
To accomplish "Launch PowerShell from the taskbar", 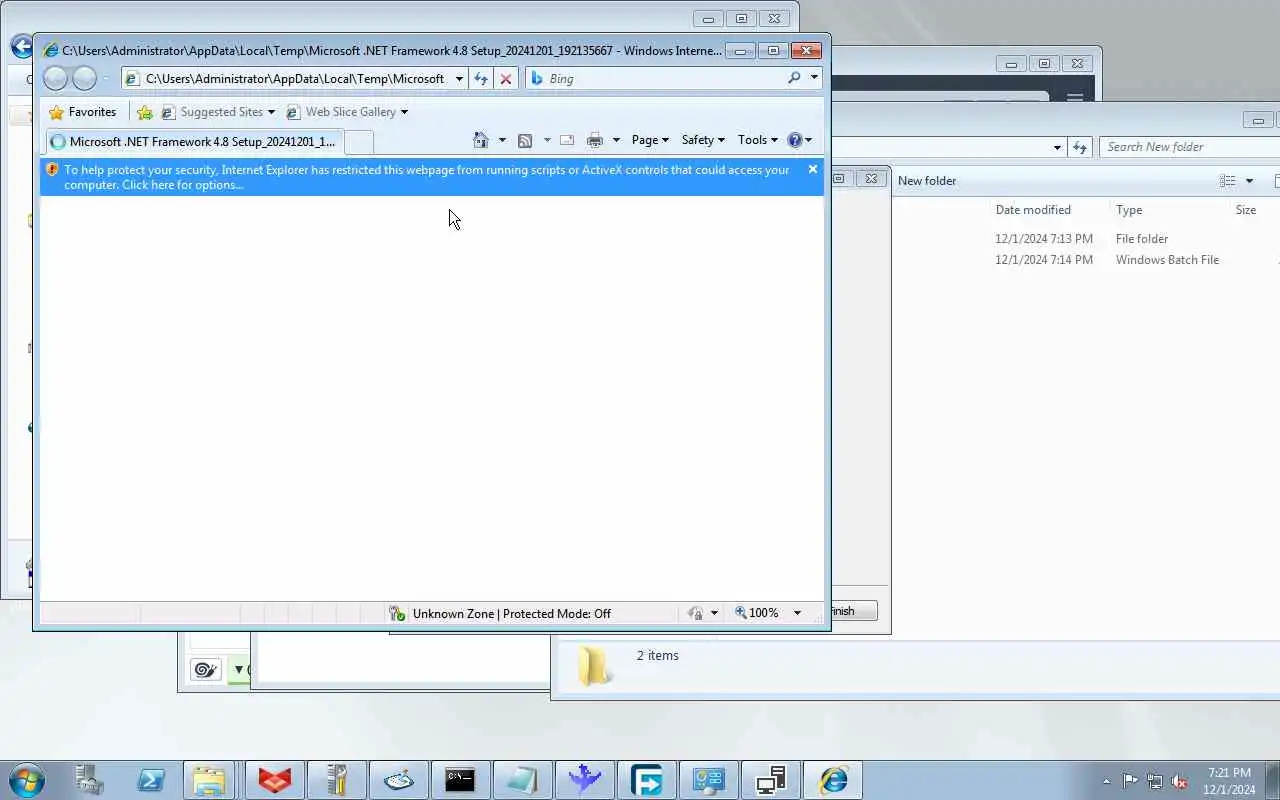I will coord(151,780).
